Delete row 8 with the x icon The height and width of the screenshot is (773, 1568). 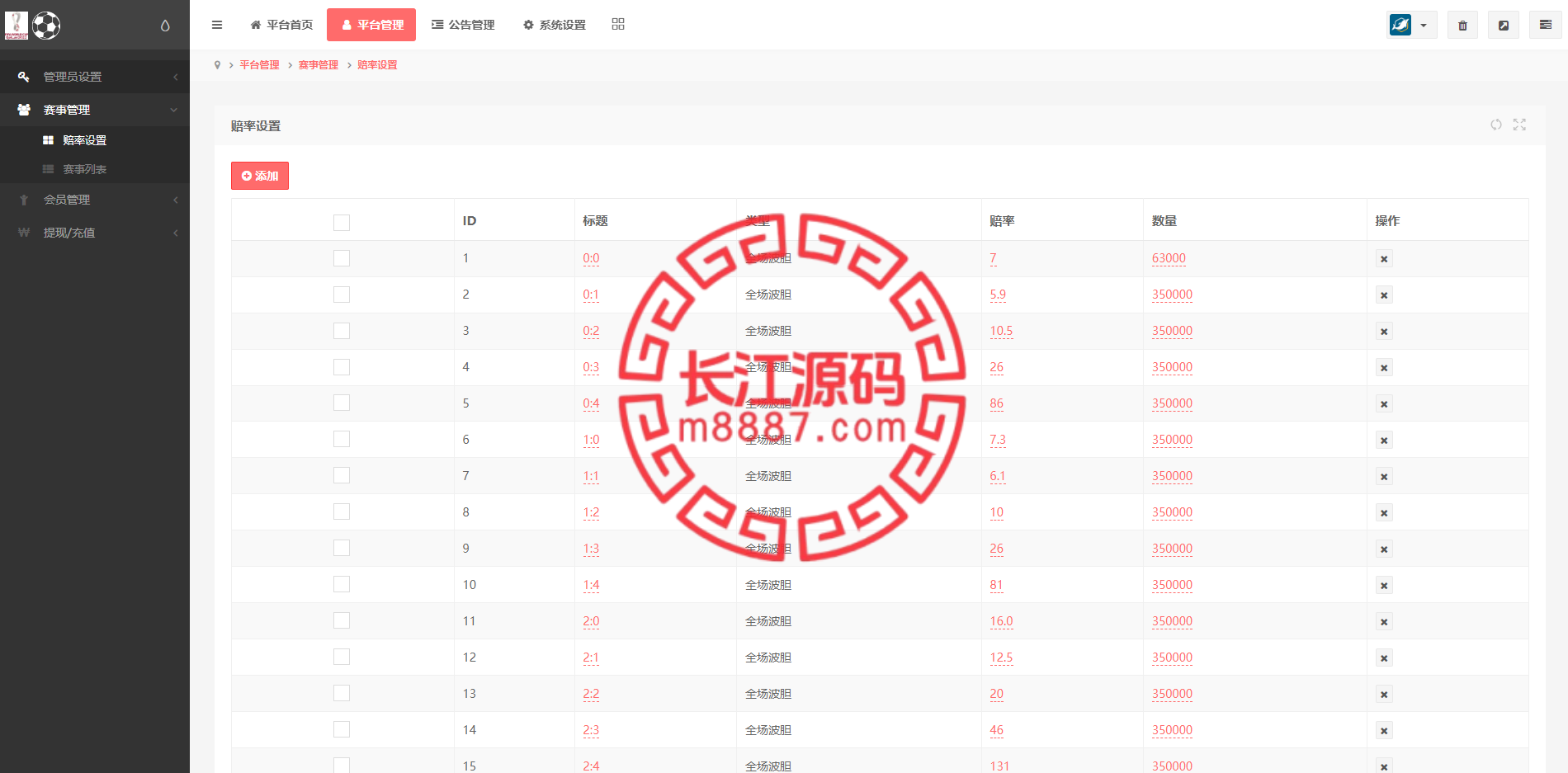point(1384,513)
